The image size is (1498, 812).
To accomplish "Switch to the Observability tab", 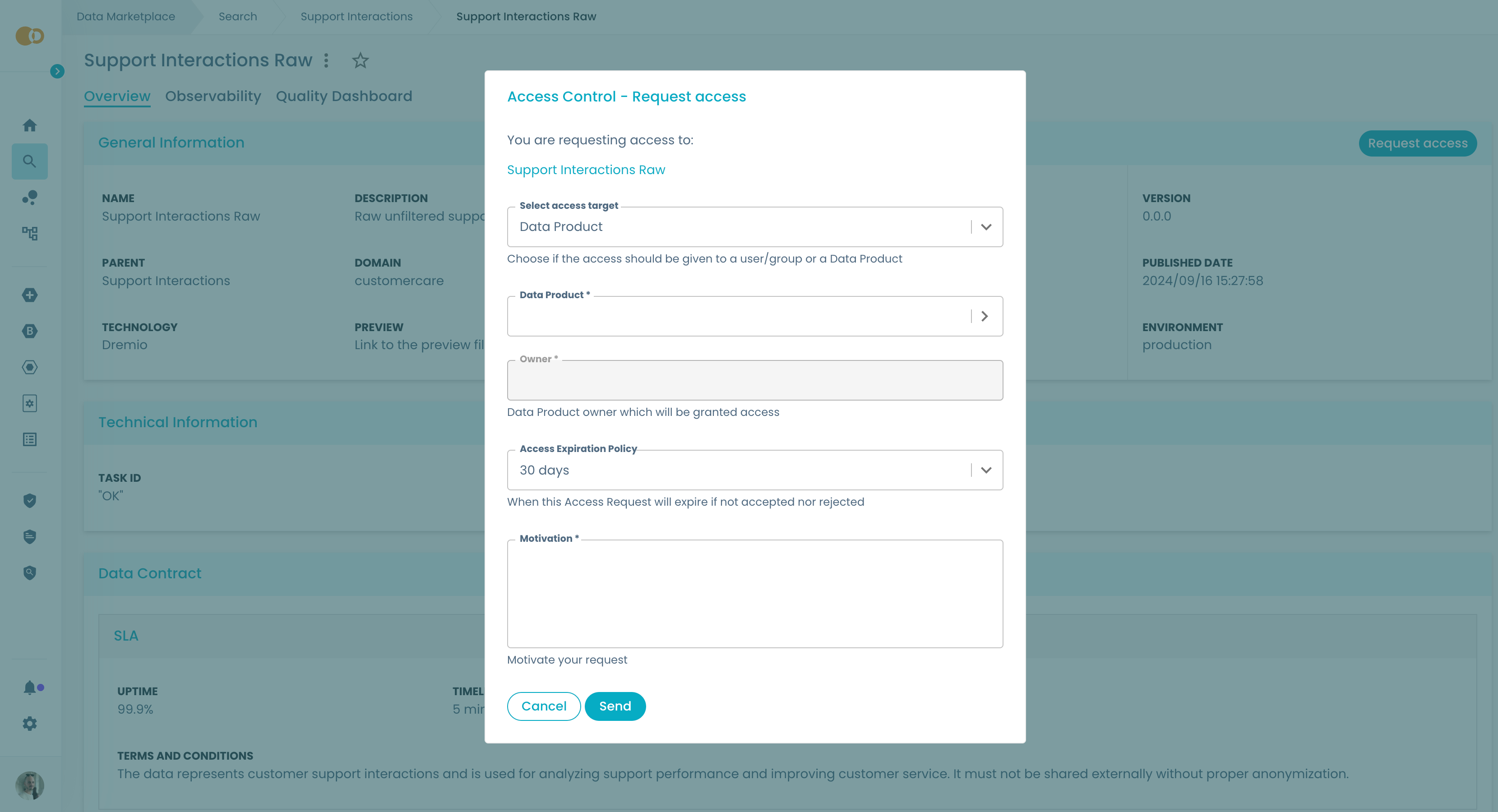I will 213,96.
